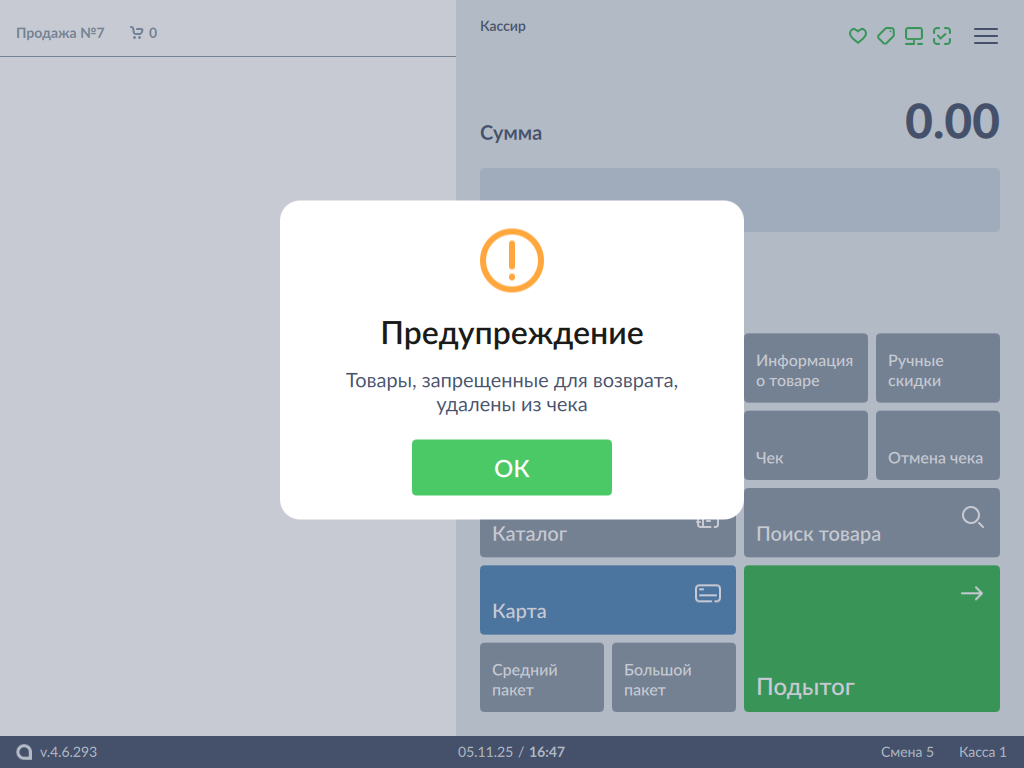
Task: Click the logo icon beside version number
Action: point(24,752)
